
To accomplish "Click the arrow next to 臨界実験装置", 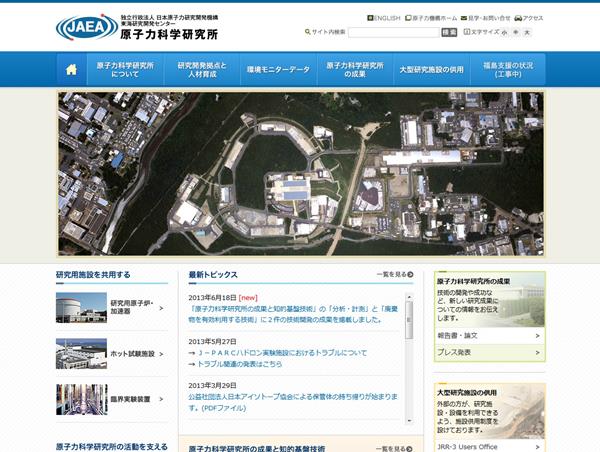I will (x=161, y=399).
